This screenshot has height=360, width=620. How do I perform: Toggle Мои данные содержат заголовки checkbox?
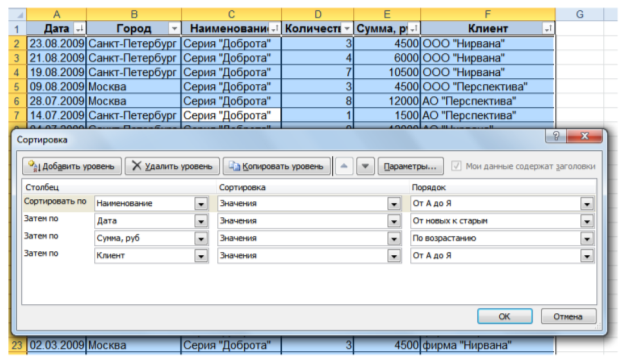coord(456,166)
